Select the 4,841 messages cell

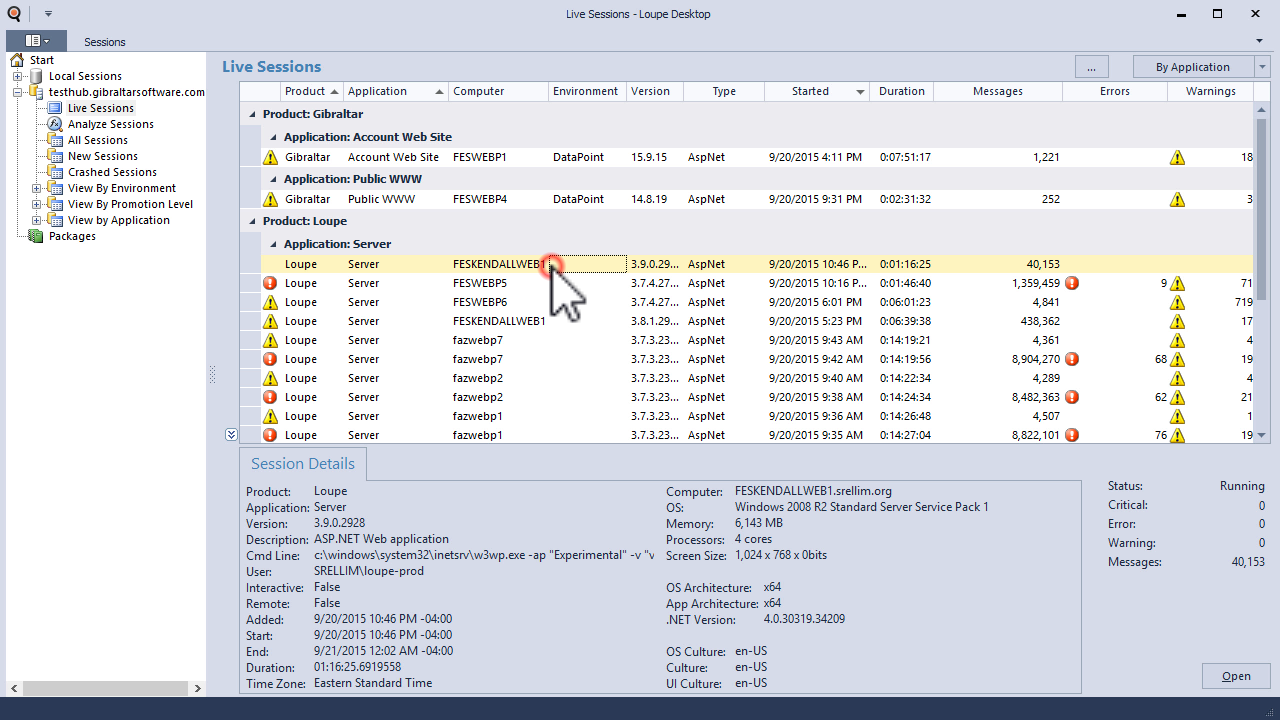pos(997,302)
